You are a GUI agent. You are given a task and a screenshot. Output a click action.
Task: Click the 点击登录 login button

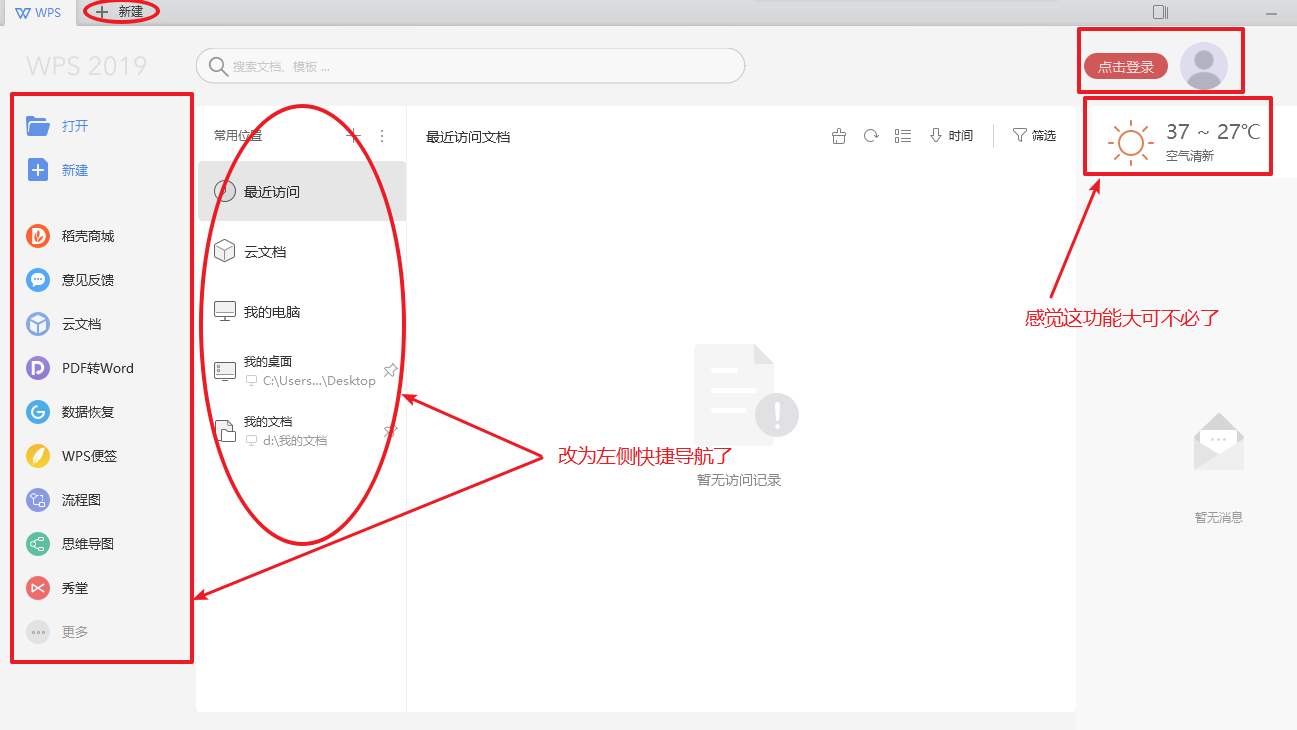coord(1125,67)
